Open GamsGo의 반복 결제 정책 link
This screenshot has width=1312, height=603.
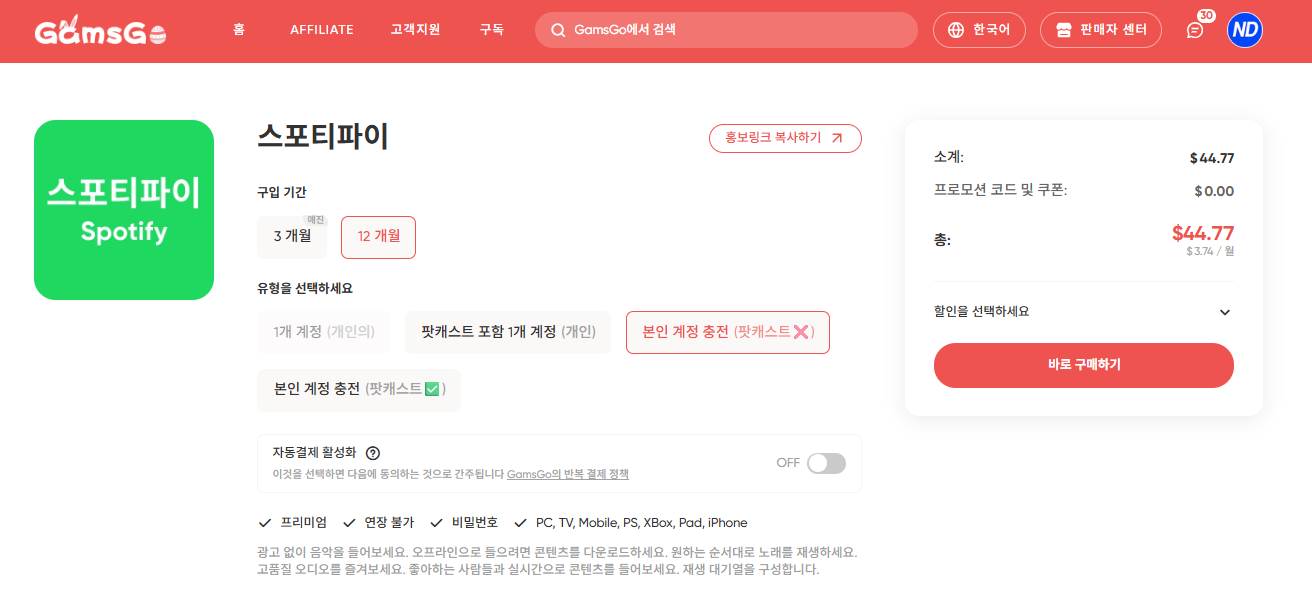click(x=568, y=475)
